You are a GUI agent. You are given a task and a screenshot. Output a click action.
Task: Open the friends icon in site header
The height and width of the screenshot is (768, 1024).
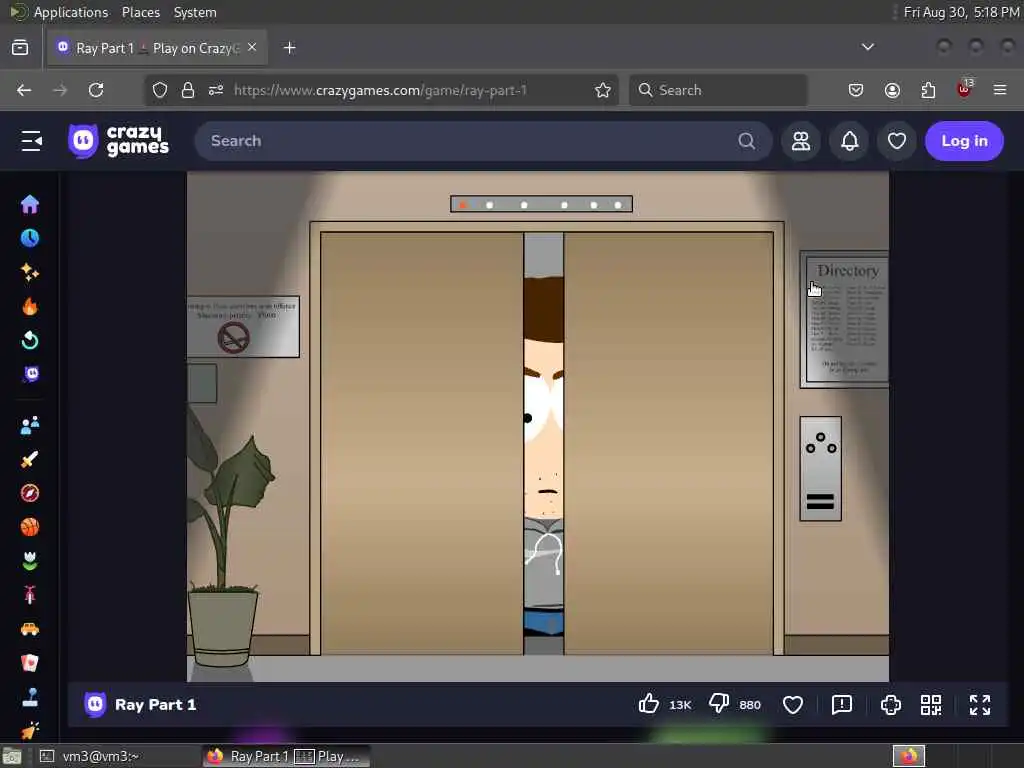click(801, 141)
